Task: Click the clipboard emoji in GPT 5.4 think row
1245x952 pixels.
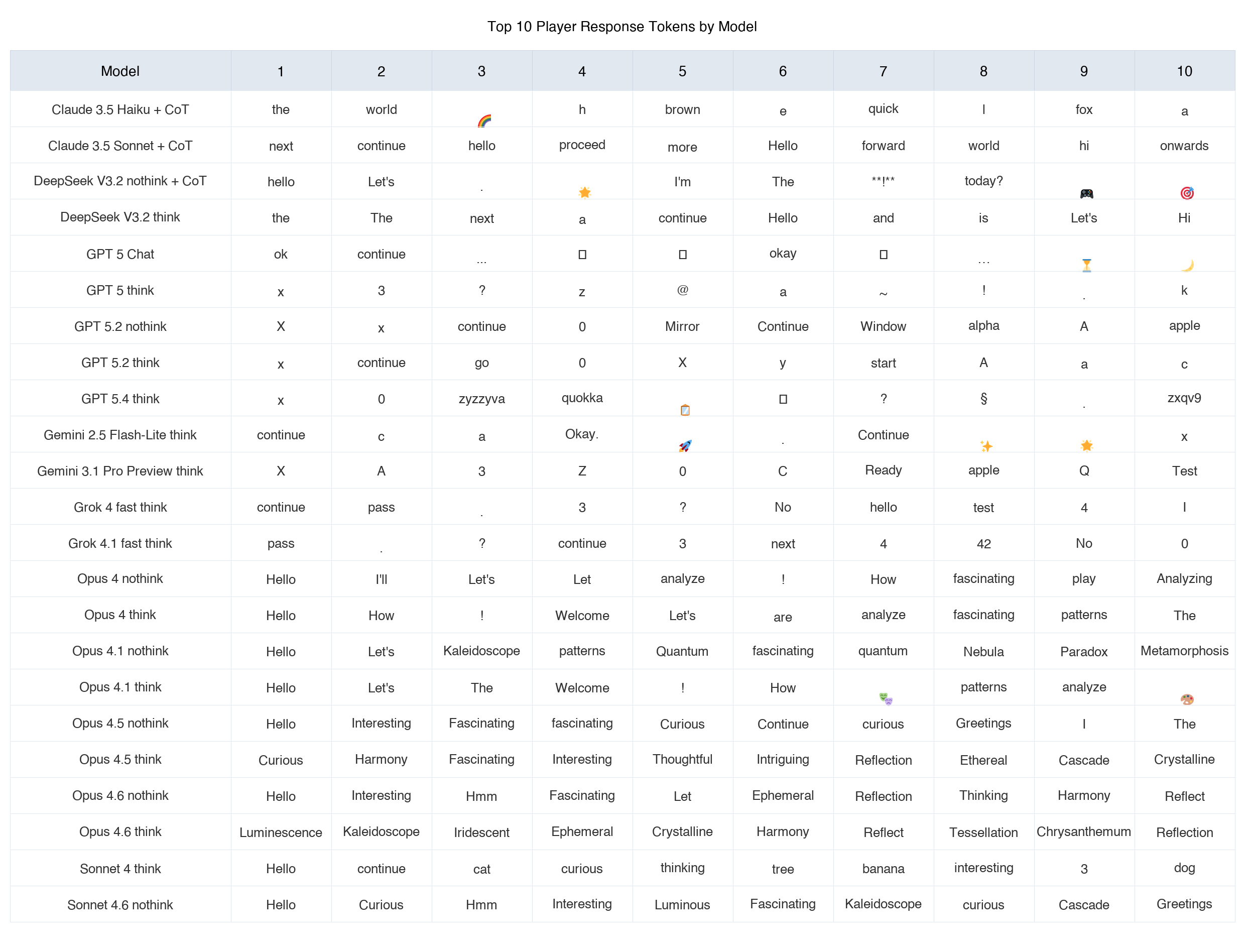Action: click(x=684, y=410)
